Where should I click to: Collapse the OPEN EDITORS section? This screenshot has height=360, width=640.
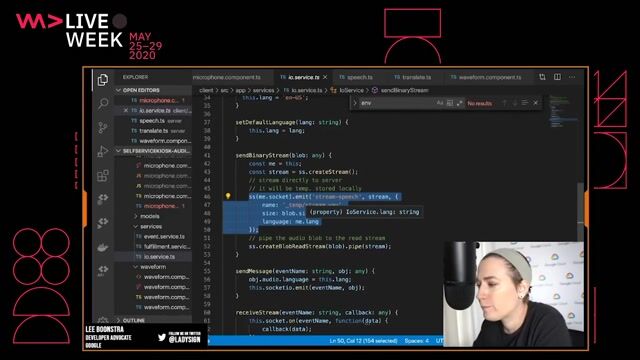point(153,90)
